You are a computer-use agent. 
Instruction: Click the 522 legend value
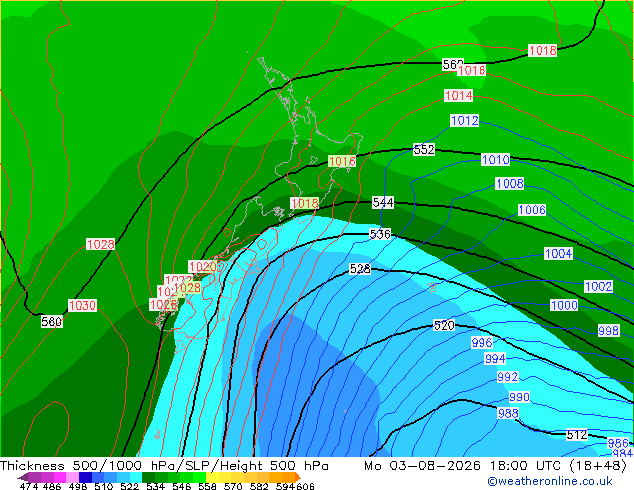point(129,486)
